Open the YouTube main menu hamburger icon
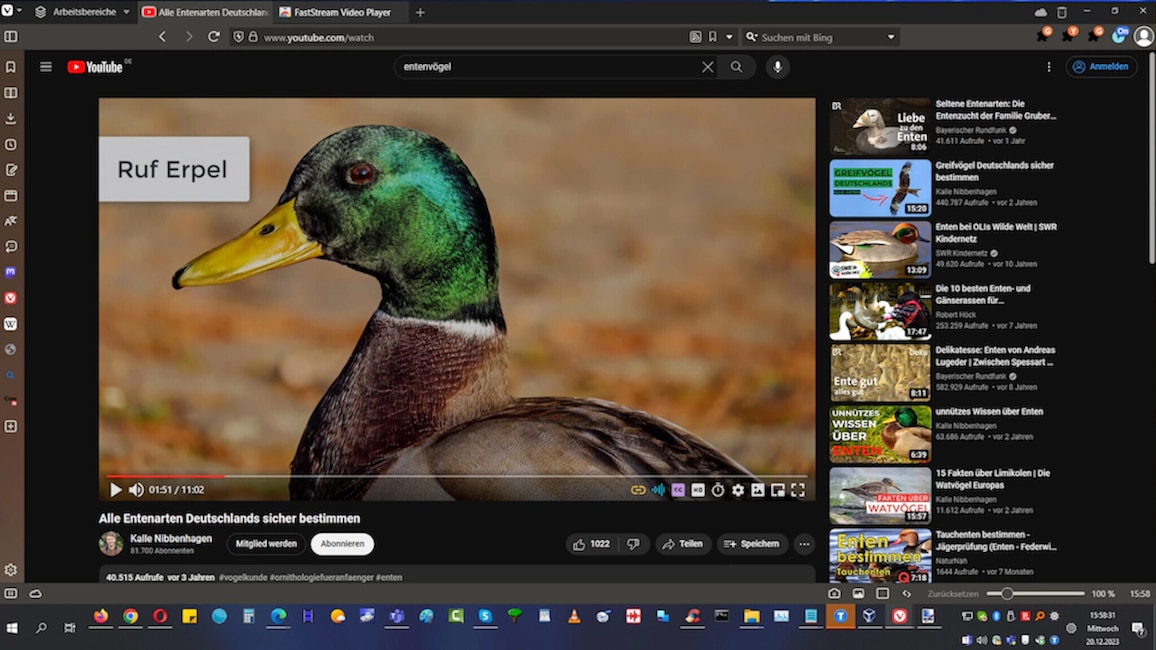 (x=45, y=66)
